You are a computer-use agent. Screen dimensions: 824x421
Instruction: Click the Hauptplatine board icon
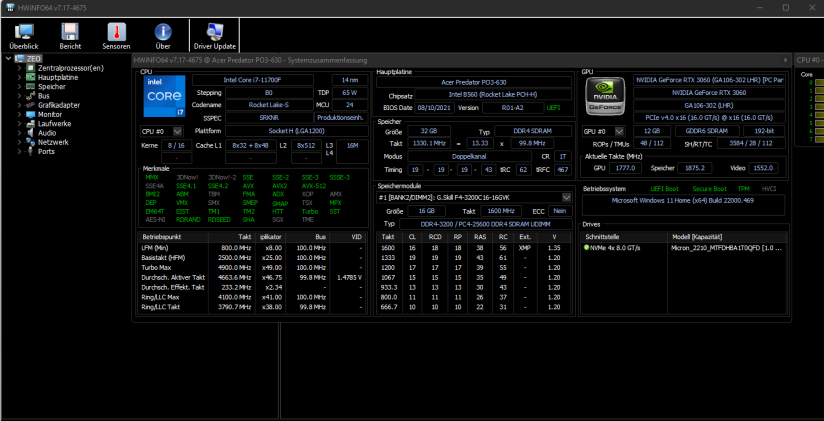click(x=30, y=77)
